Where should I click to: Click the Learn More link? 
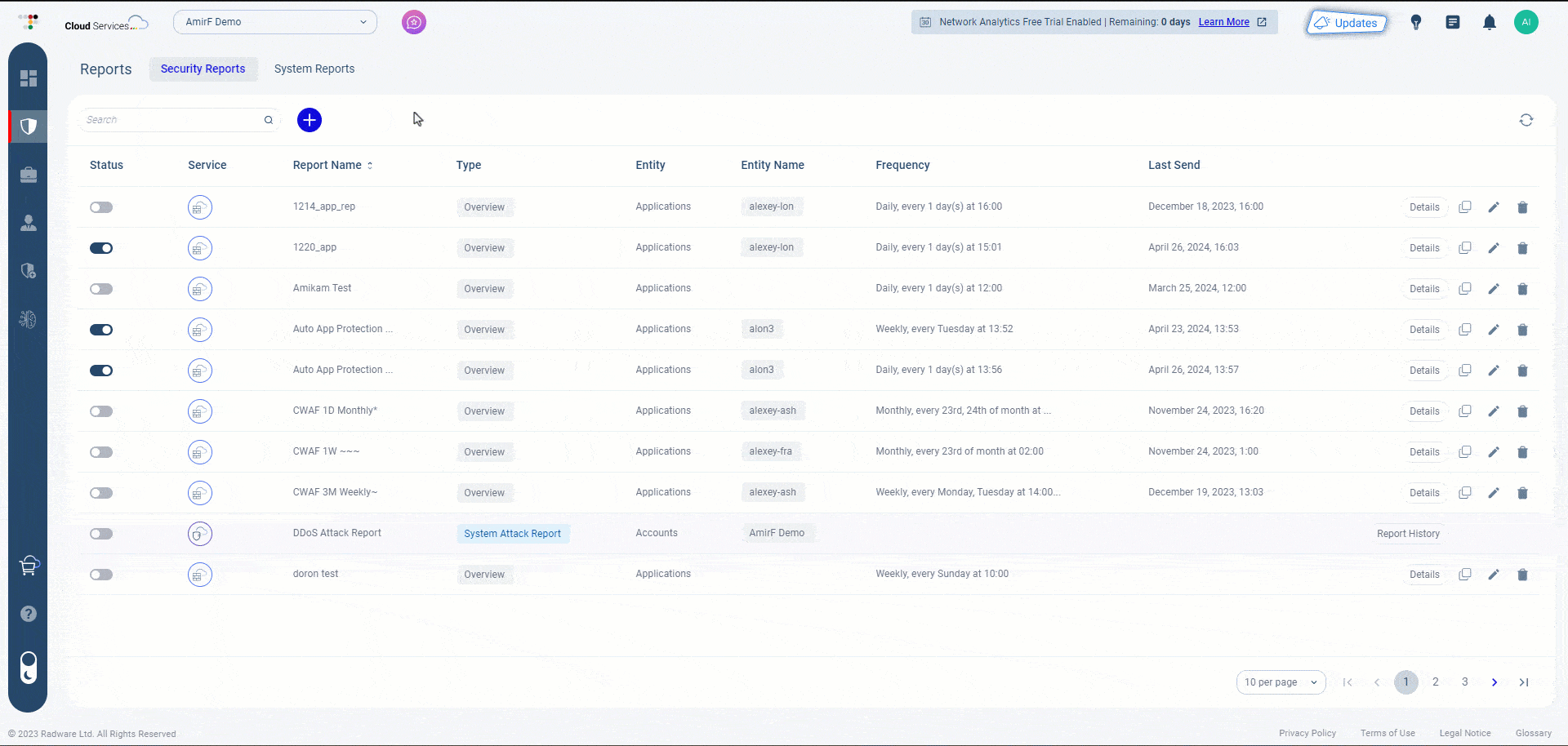tap(1223, 22)
